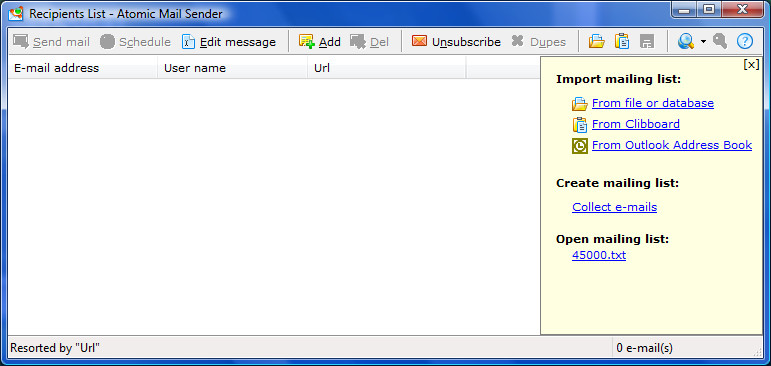771x366 pixels.
Task: Open the 45000.txt mailing list link
Action: click(599, 255)
